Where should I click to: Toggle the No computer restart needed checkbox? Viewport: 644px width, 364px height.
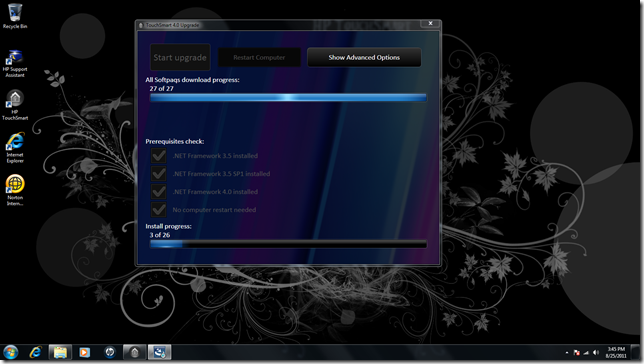pos(159,210)
